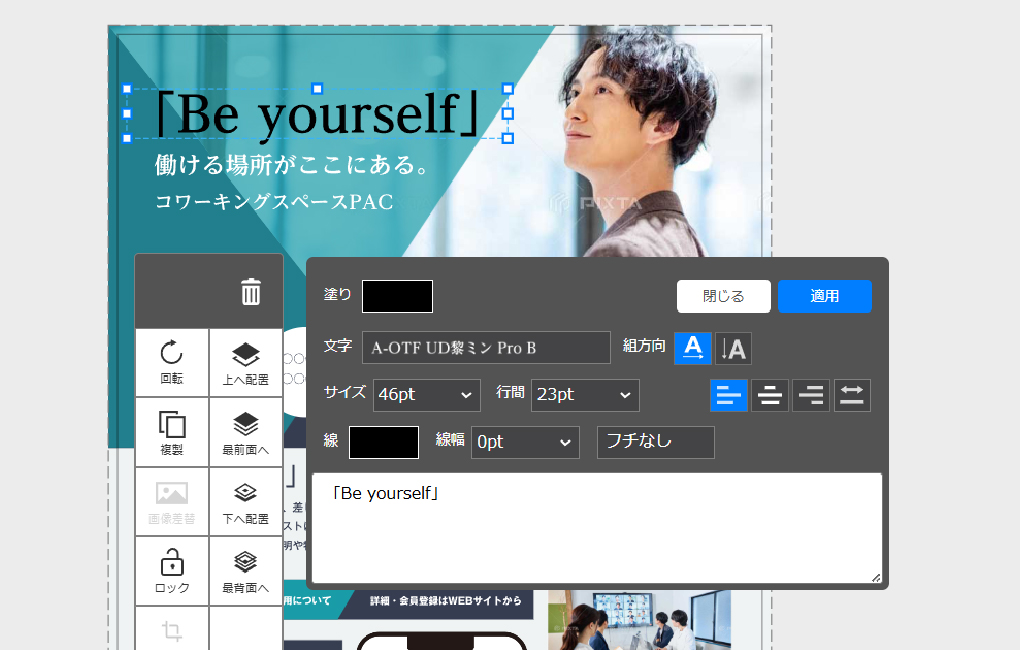The image size is (1020, 650).
Task: Align text to the right
Action: 811,395
